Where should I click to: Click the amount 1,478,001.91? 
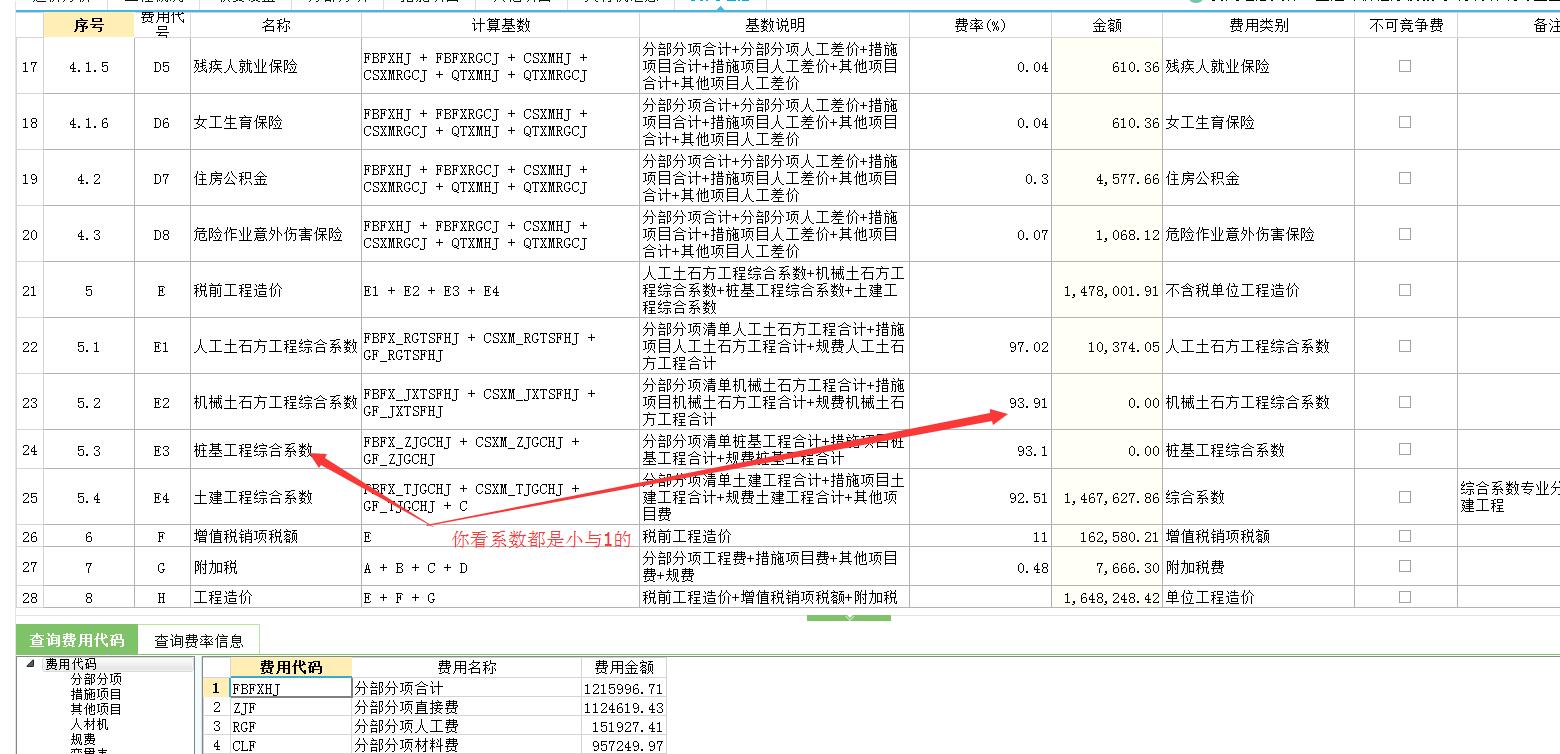pyautogui.click(x=1106, y=290)
